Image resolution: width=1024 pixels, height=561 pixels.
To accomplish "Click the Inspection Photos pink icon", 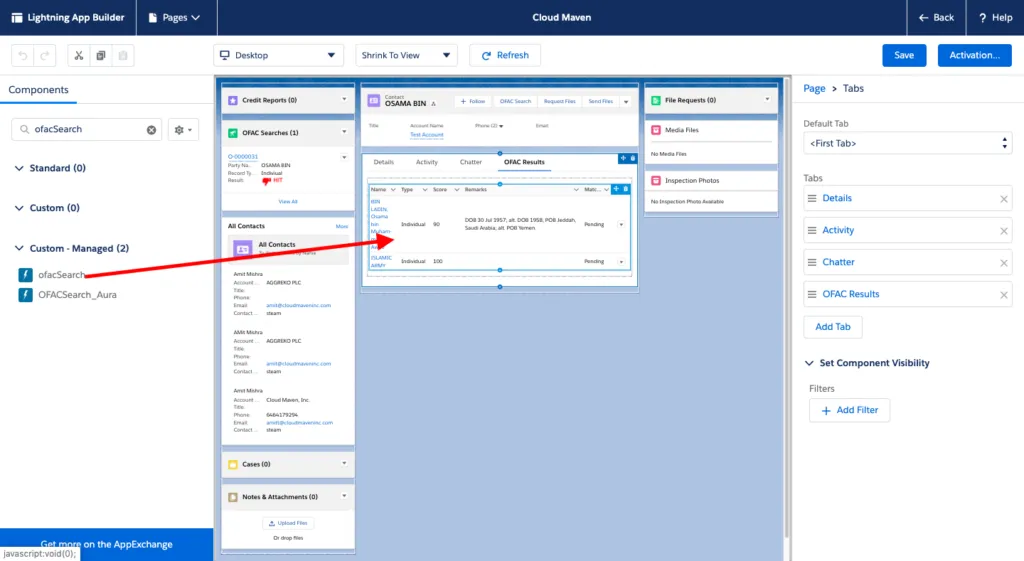I will [x=656, y=181].
